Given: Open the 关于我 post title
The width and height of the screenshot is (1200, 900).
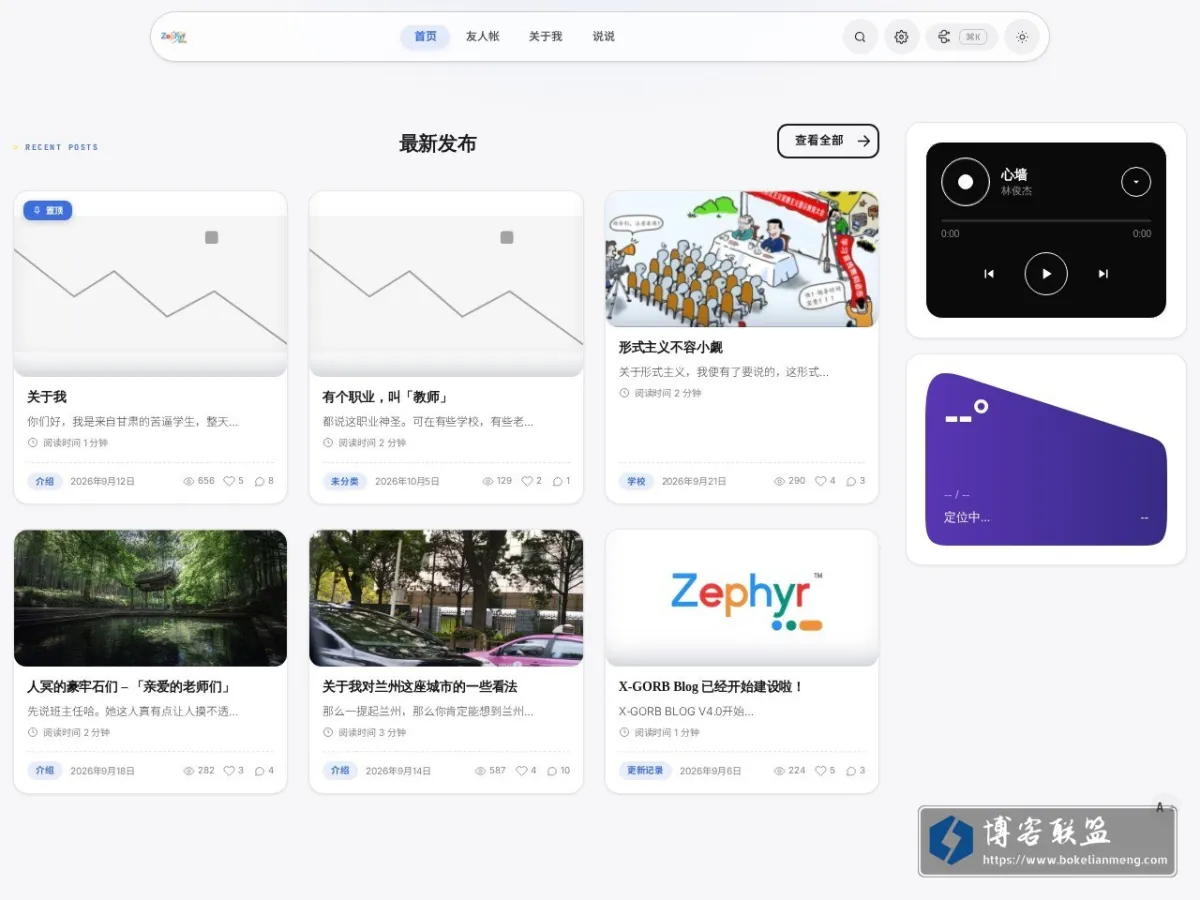Looking at the screenshot, I should click(x=47, y=397).
